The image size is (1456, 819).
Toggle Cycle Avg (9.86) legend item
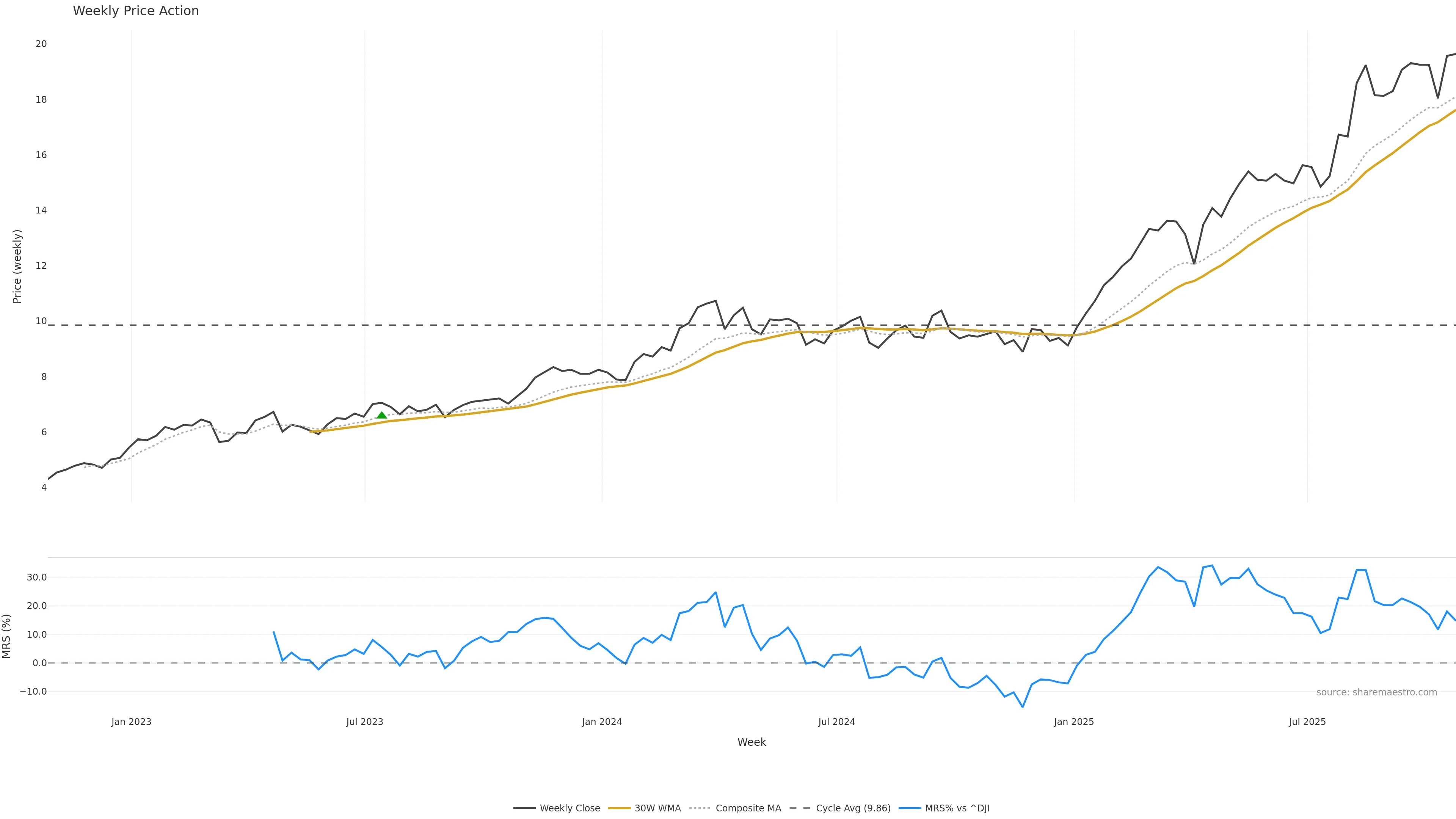pos(852,808)
